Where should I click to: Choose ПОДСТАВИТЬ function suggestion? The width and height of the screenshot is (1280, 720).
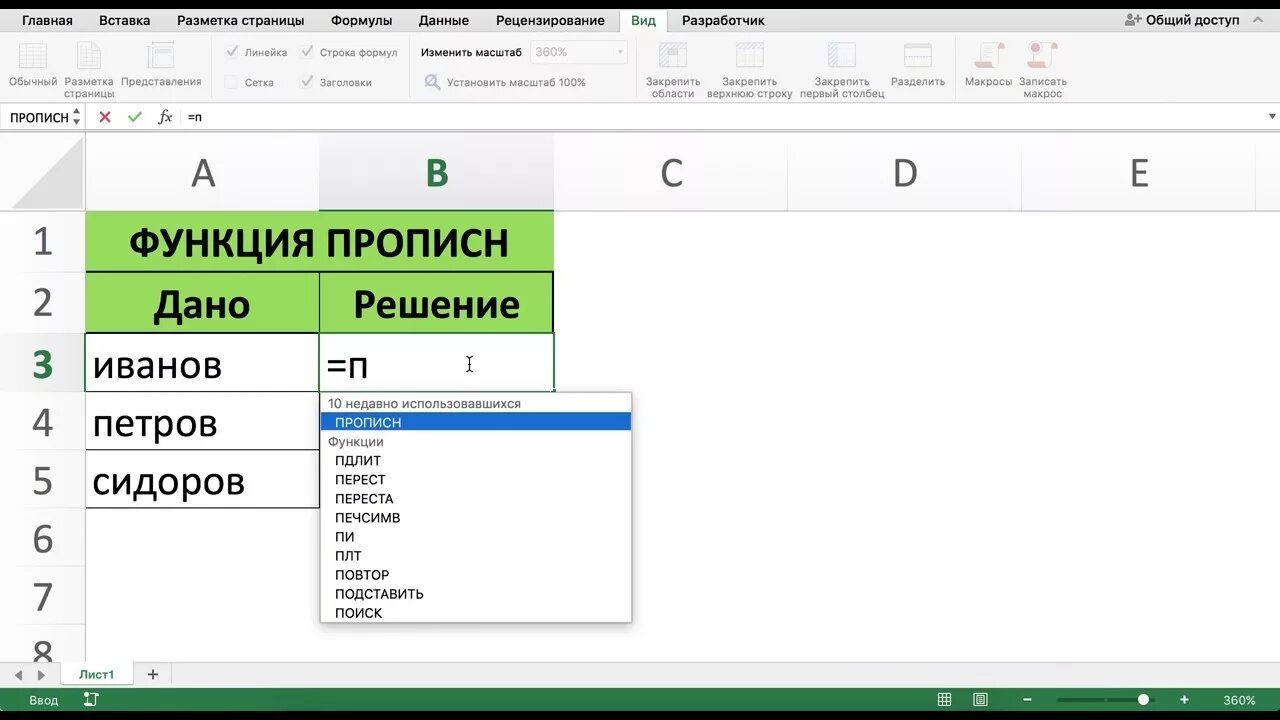click(476, 594)
